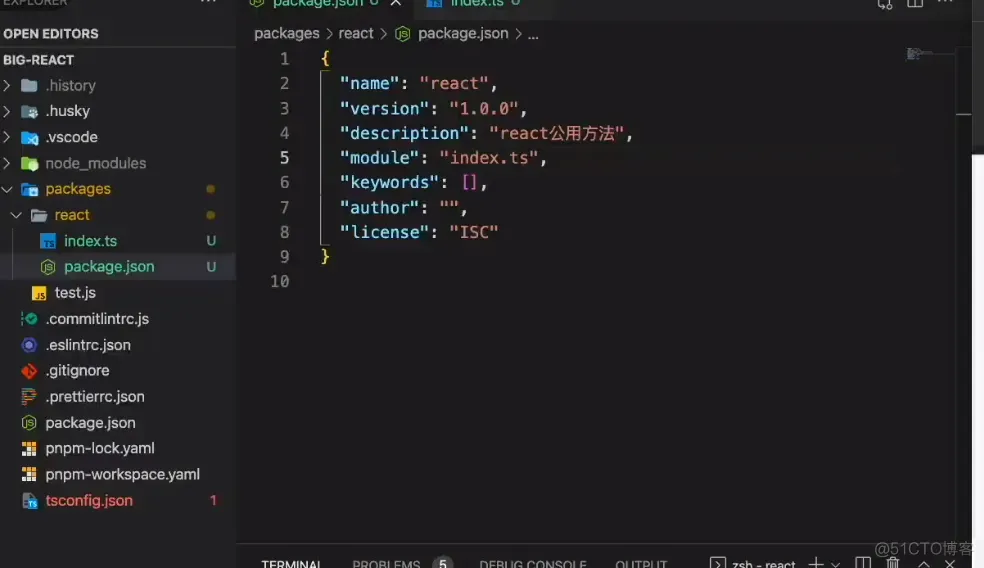The height and width of the screenshot is (568, 984).
Task: Click the react breadcrumb
Action: tap(356, 34)
